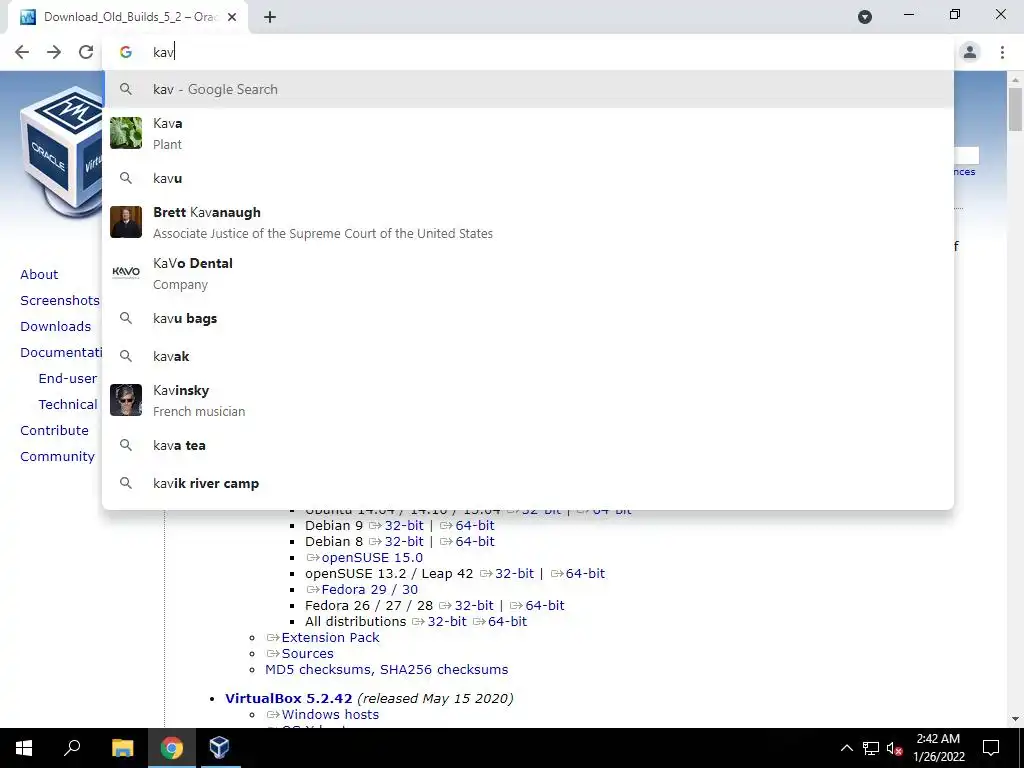Click the tab search dropdown circle icon
The width and height of the screenshot is (1024, 768).
coord(865,17)
